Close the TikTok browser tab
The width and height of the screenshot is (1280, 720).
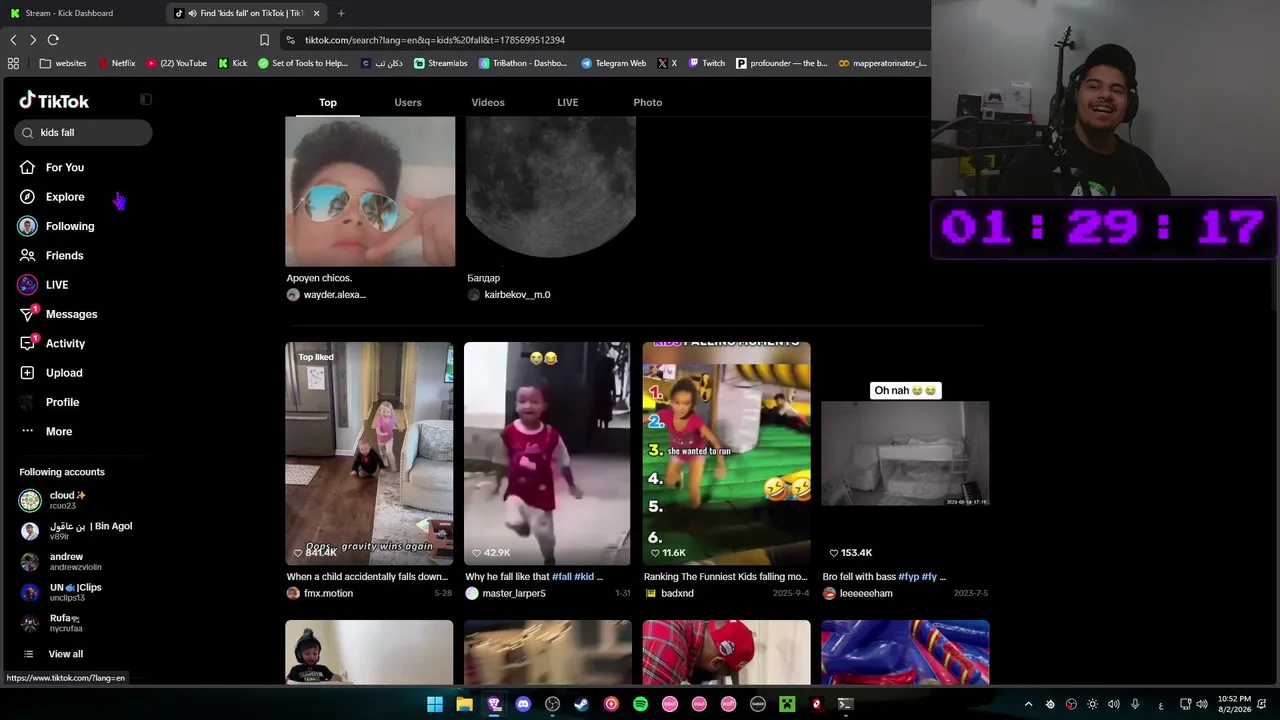[317, 13]
